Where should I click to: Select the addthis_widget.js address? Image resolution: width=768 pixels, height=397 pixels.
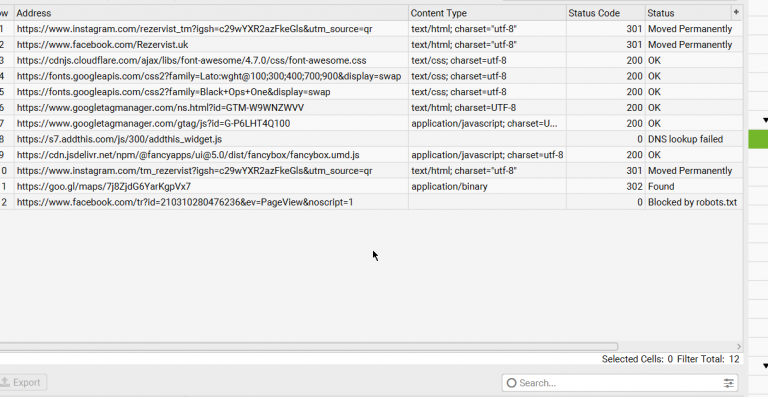[119, 139]
